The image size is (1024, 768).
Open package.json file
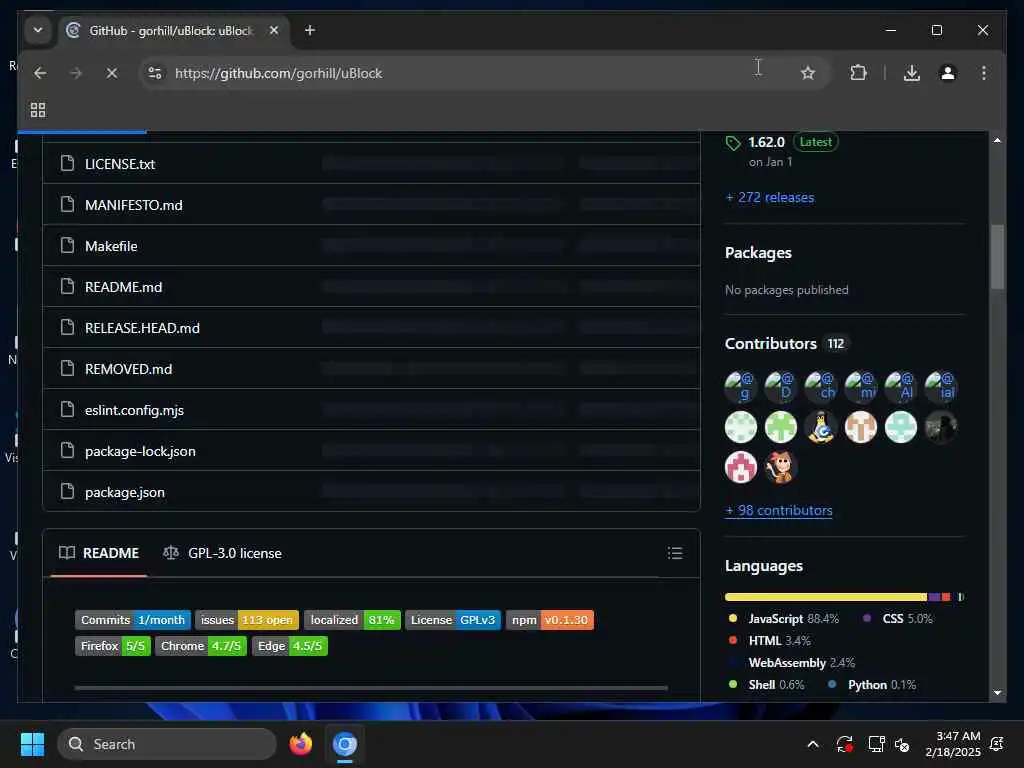[125, 493]
